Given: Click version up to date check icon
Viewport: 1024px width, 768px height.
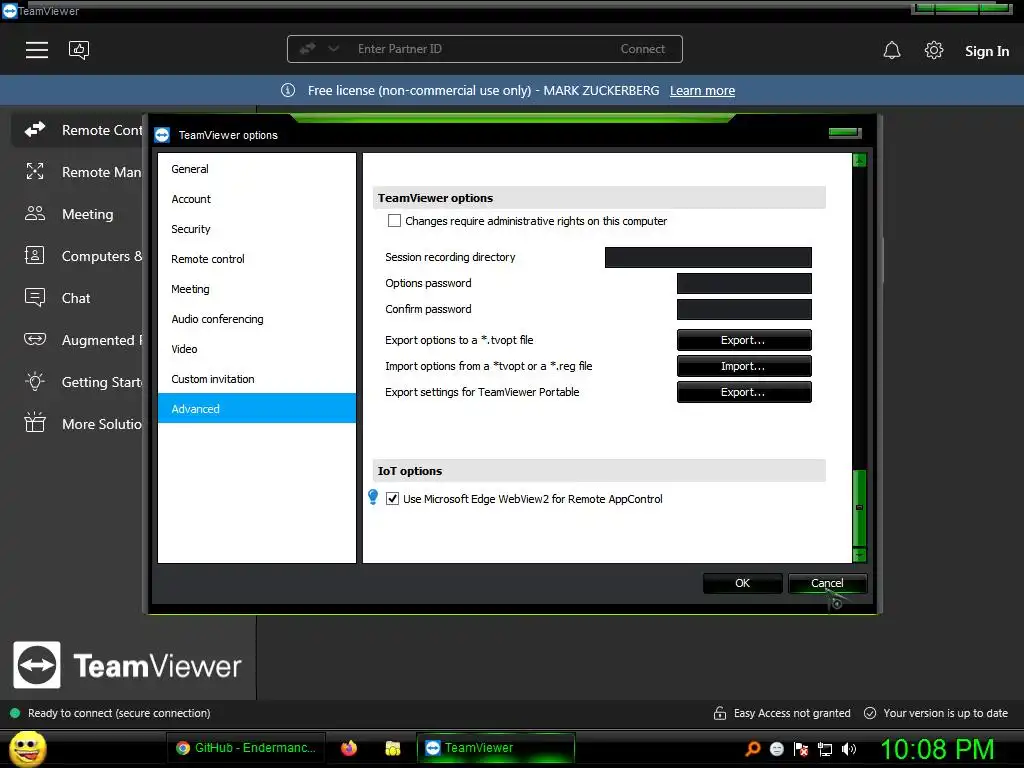Looking at the screenshot, I should (x=870, y=713).
